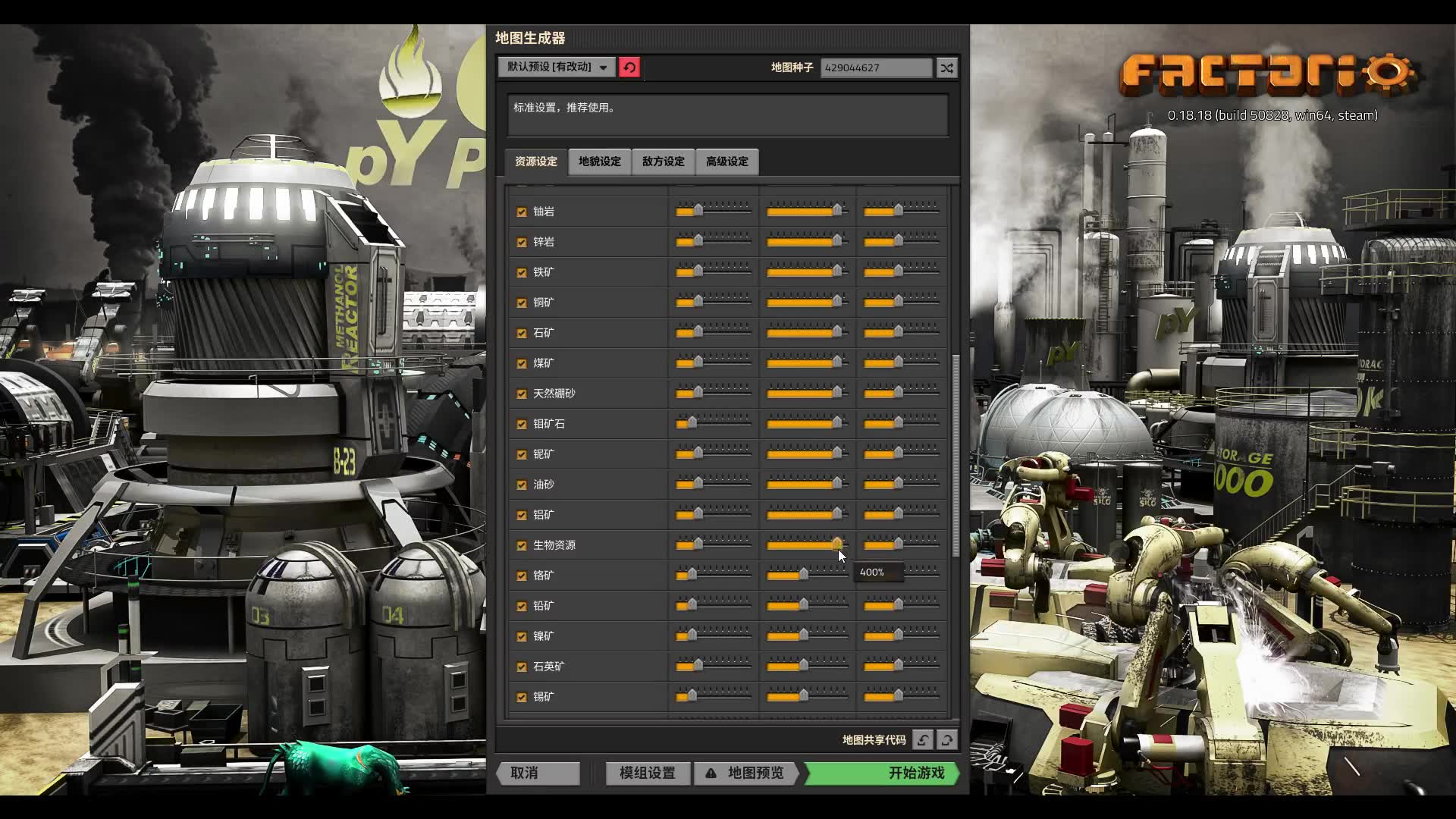
Task: Toggle the 煤矿 checkbox
Action: 522,364
